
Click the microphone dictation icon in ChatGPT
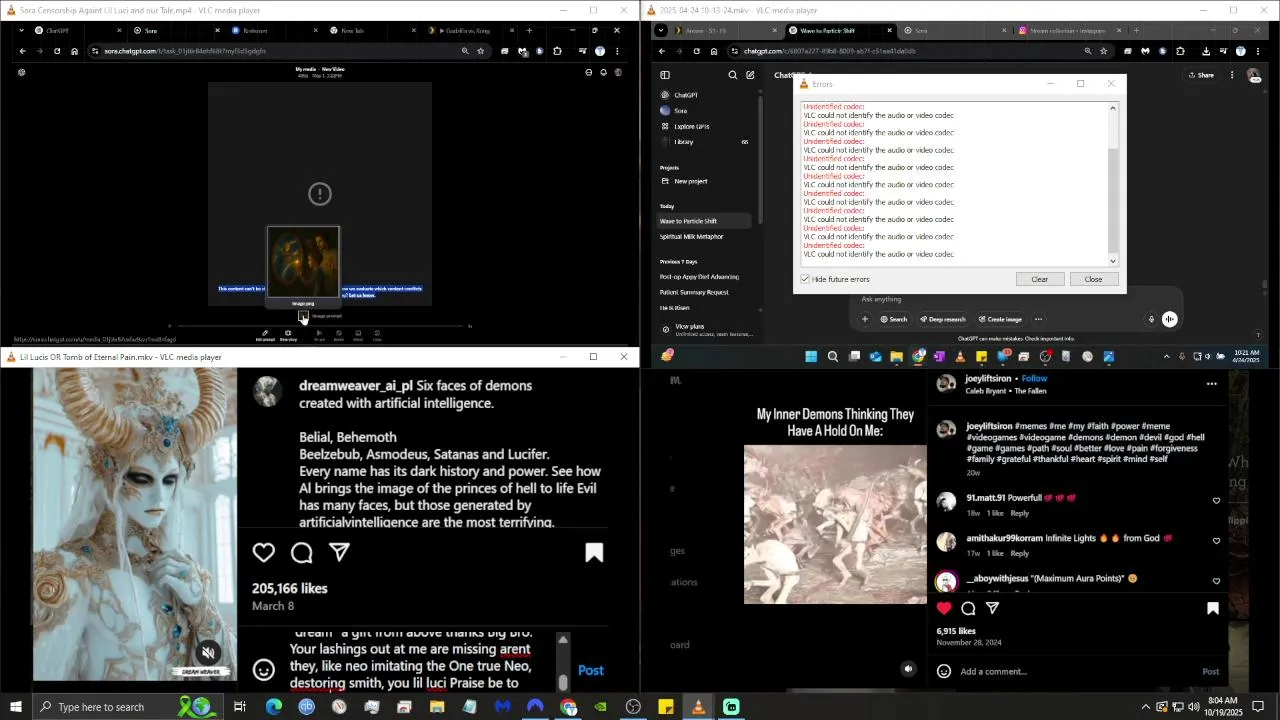1151,319
